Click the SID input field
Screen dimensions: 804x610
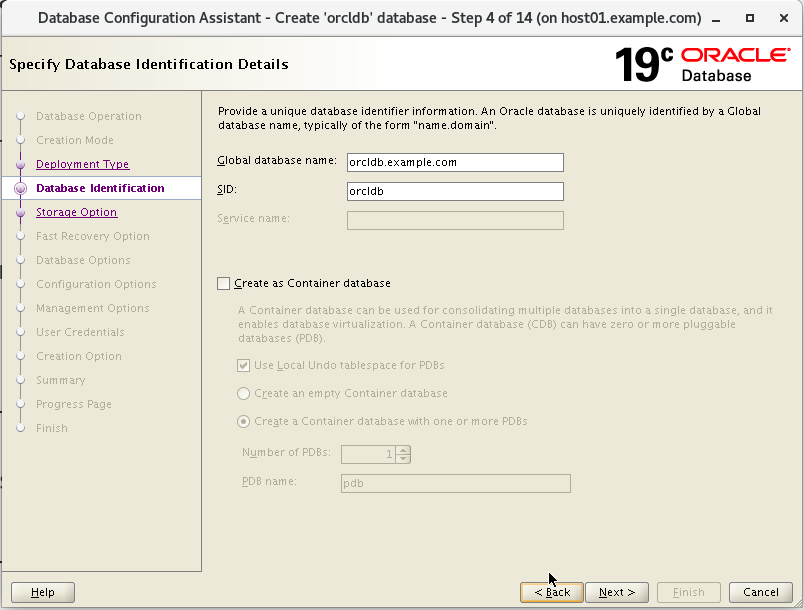coord(455,191)
